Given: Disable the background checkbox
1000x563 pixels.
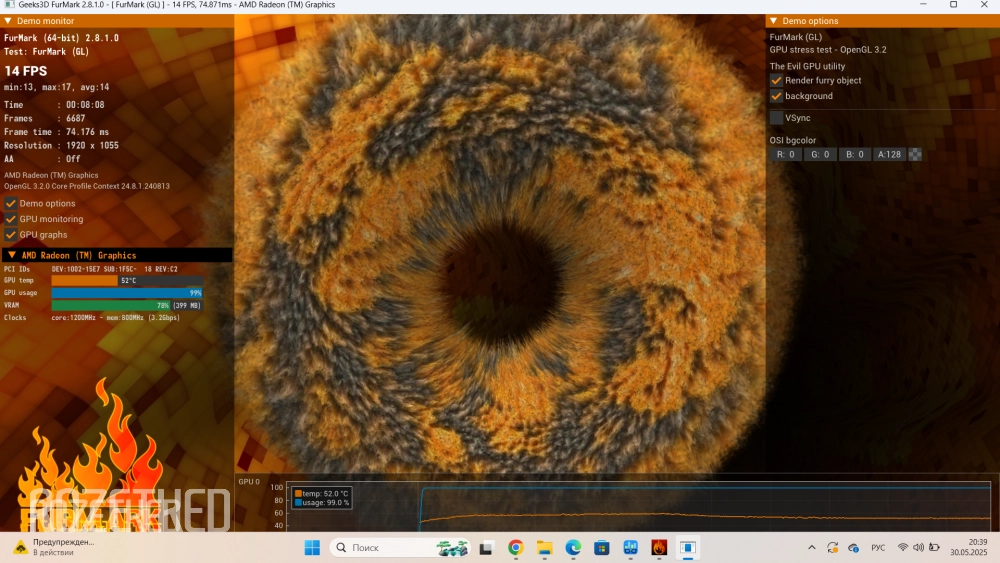Looking at the screenshot, I should [776, 96].
